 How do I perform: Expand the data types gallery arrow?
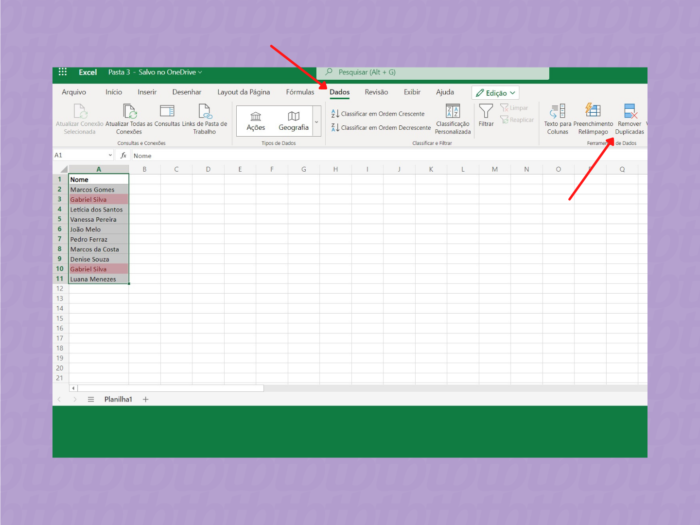tap(317, 121)
